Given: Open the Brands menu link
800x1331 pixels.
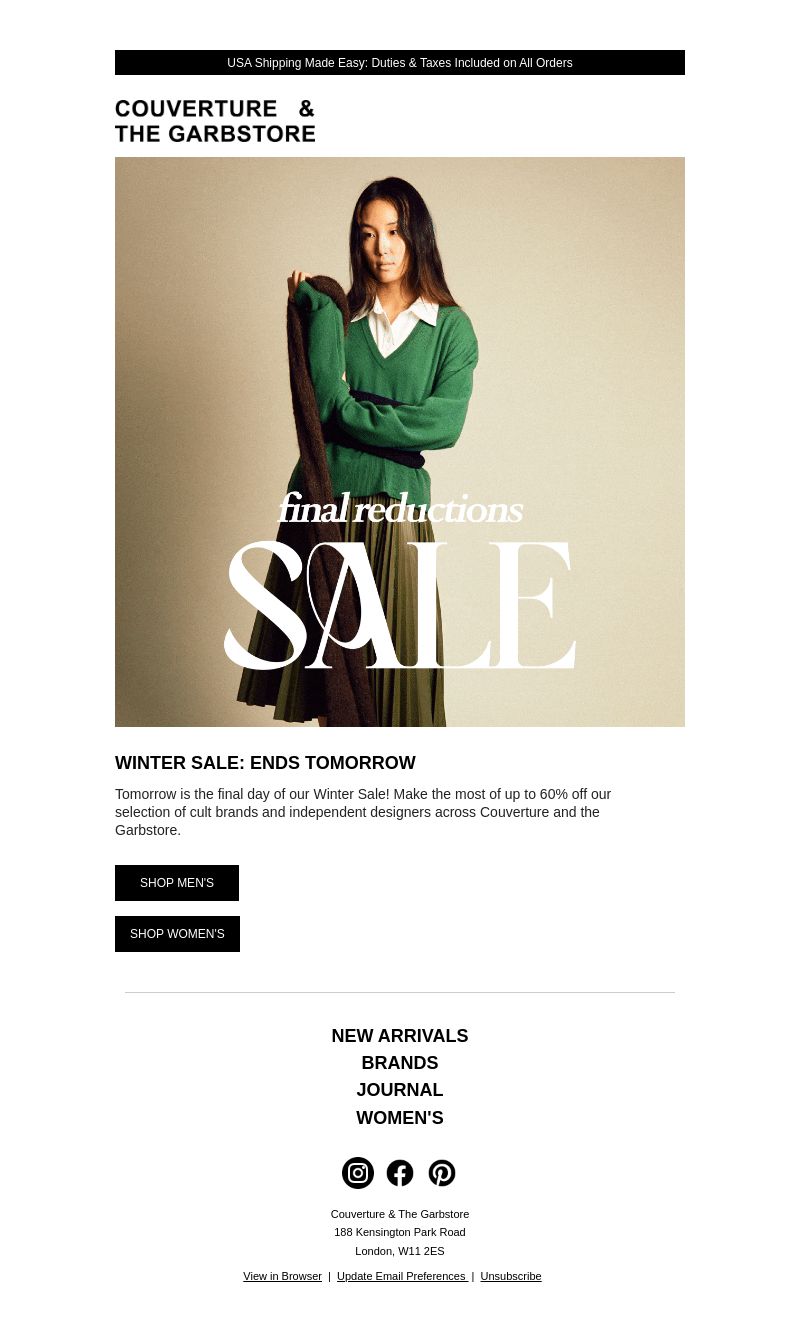Looking at the screenshot, I should click(x=400, y=1063).
